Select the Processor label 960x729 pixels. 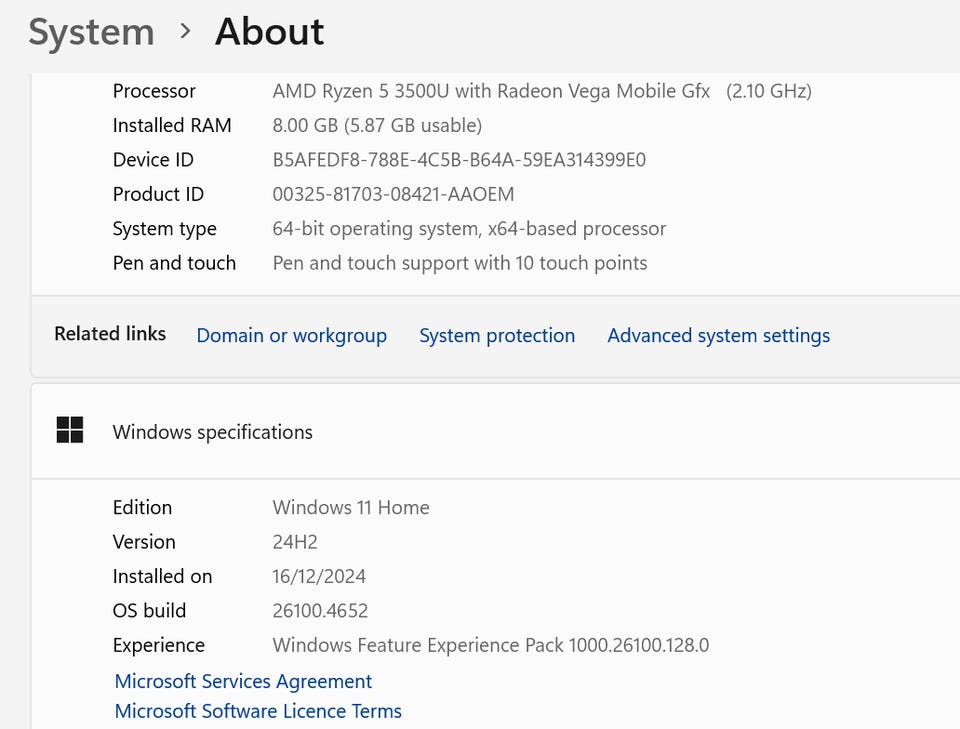pos(154,91)
